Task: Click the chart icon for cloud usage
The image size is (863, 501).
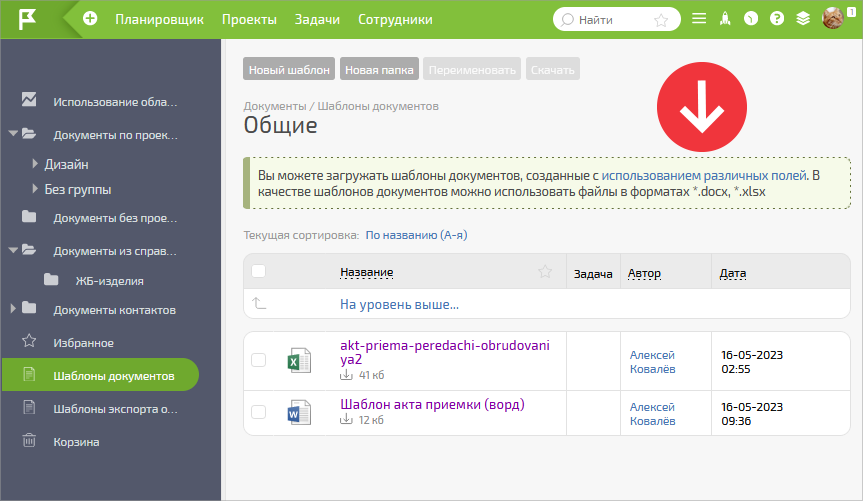Action: point(29,99)
